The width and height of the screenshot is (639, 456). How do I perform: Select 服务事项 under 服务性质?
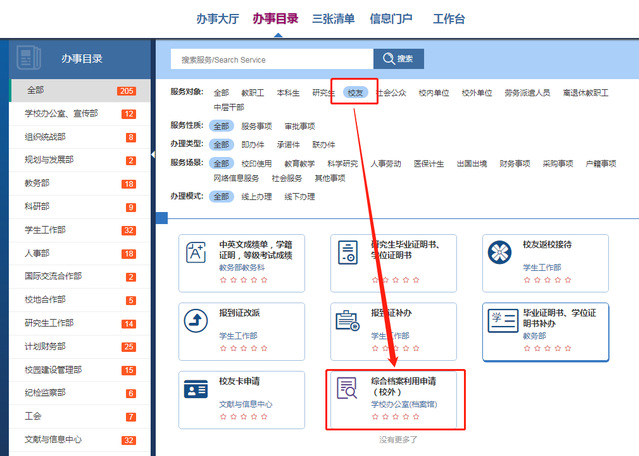(256, 126)
